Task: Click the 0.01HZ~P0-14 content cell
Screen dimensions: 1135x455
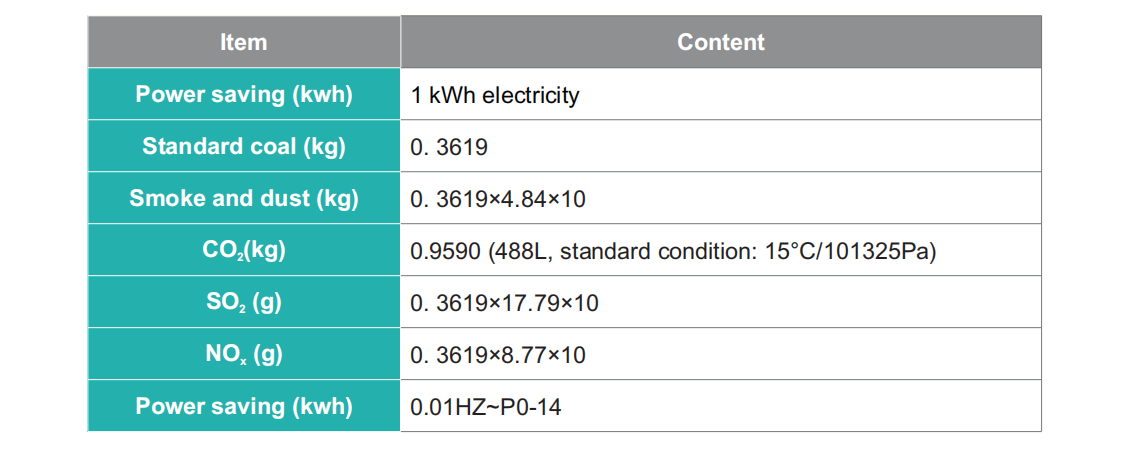Action: (x=479, y=408)
